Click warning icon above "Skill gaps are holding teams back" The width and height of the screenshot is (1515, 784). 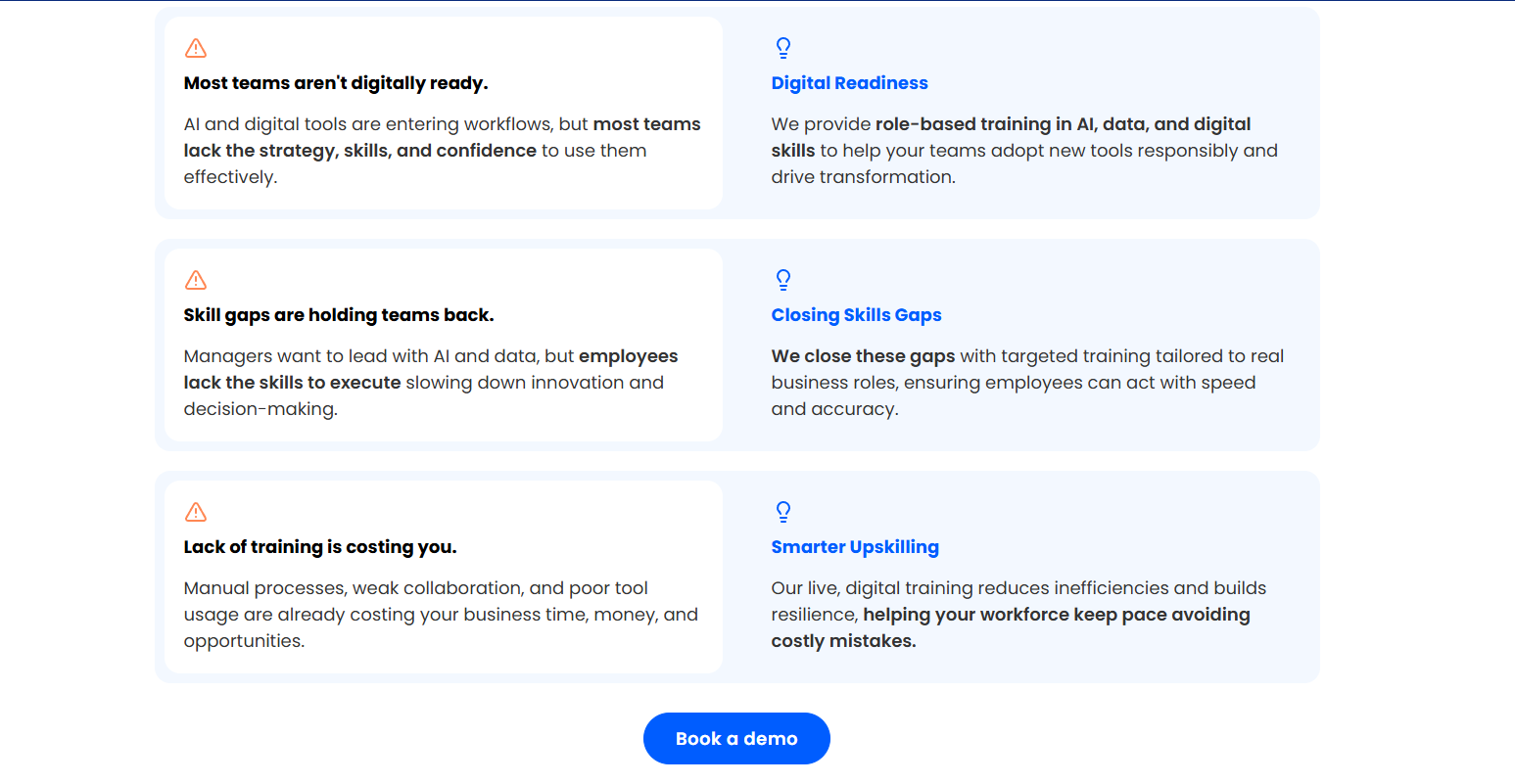[x=196, y=280]
